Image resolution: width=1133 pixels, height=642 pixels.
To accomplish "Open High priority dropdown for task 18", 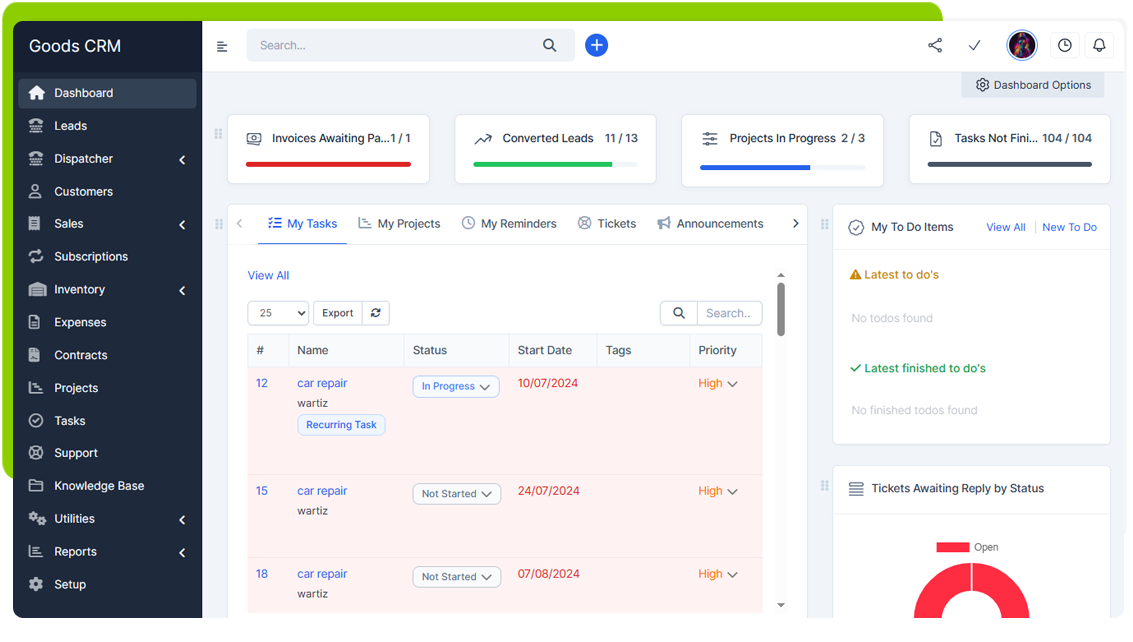I will [718, 575].
